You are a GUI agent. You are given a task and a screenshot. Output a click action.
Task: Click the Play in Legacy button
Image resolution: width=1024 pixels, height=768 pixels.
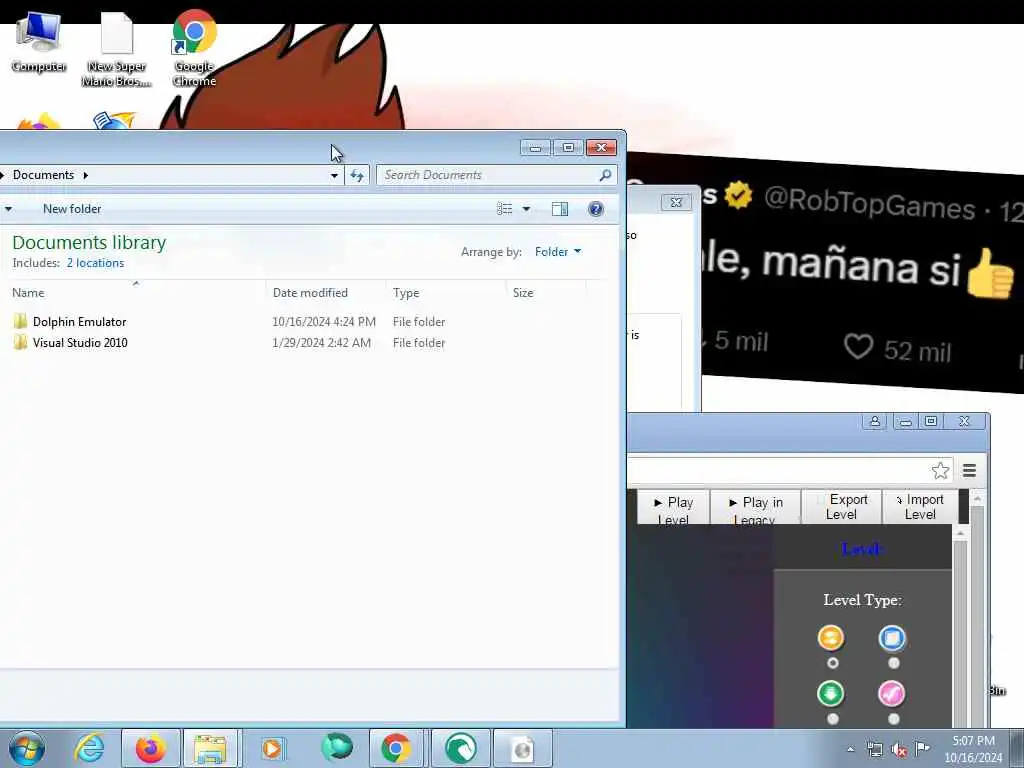756,507
